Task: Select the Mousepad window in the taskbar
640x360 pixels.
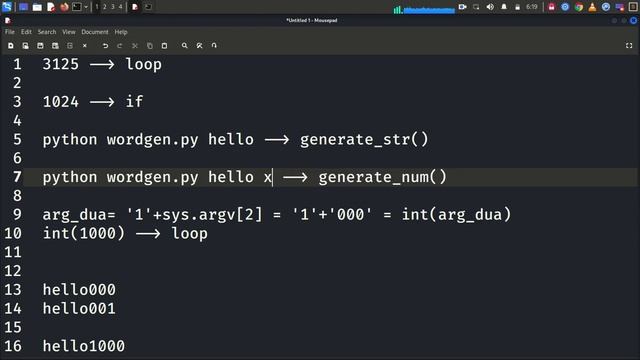Action: tap(135, 7)
